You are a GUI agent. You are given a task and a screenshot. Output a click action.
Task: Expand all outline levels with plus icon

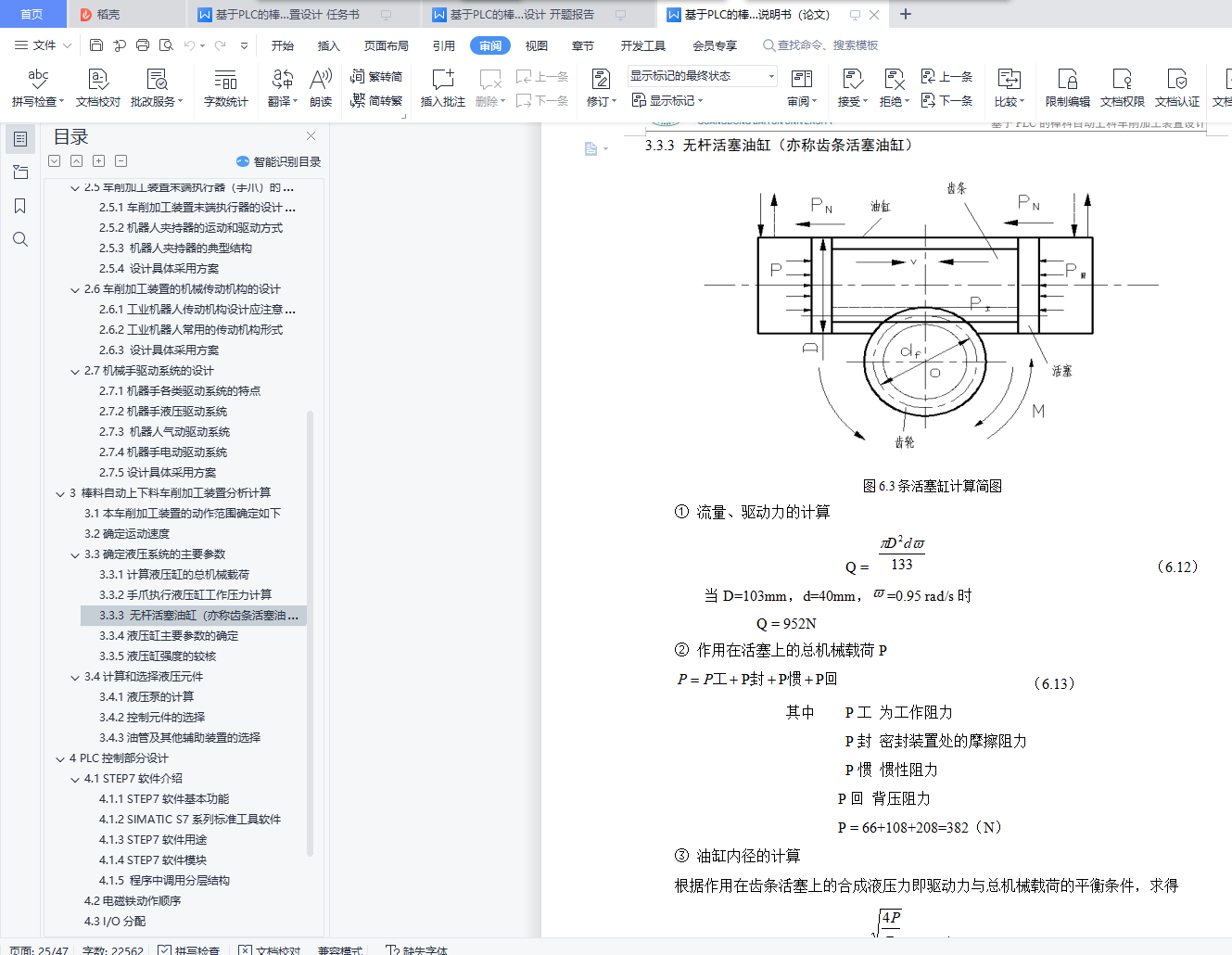99,160
